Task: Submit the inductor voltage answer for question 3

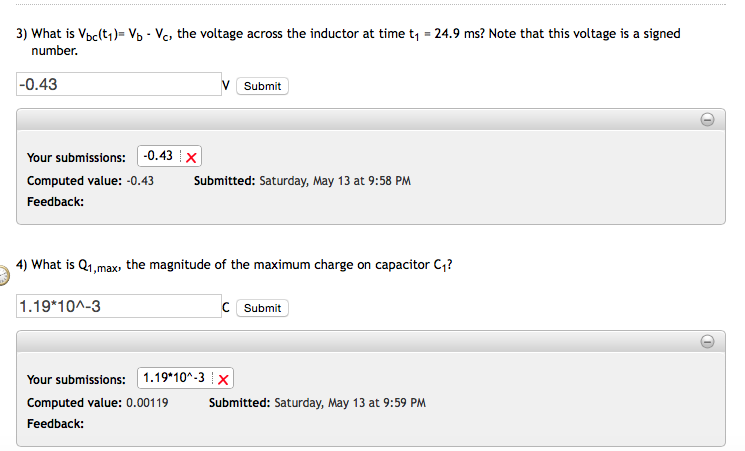Action: point(262,86)
